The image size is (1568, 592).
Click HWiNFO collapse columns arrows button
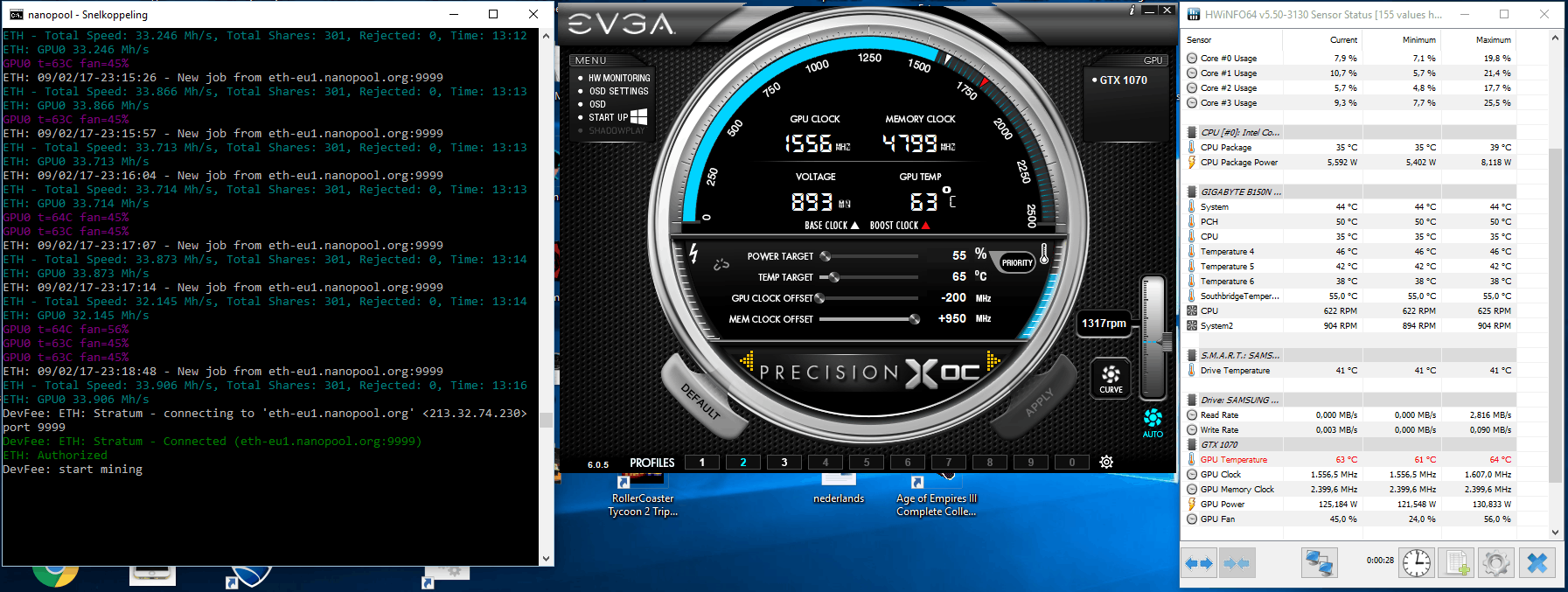pyautogui.click(x=1237, y=564)
